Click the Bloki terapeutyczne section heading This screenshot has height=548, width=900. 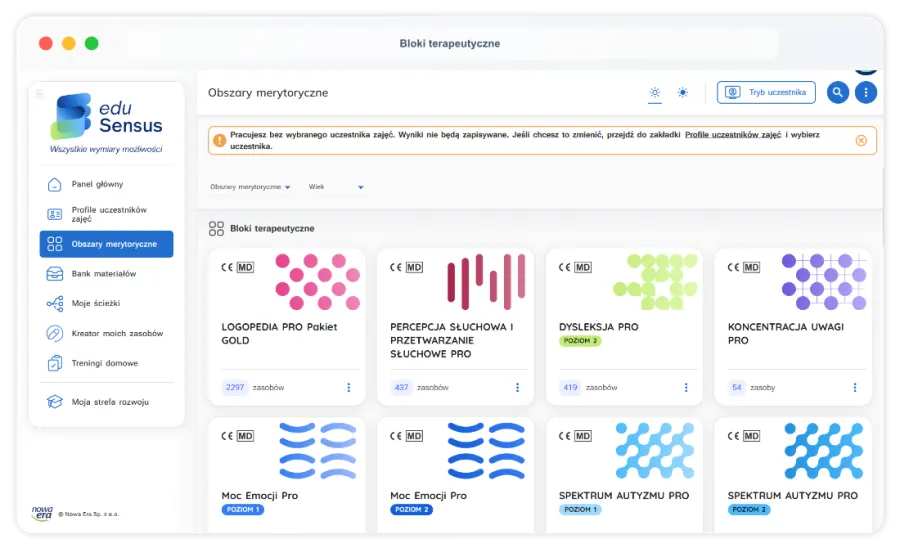coord(272,228)
